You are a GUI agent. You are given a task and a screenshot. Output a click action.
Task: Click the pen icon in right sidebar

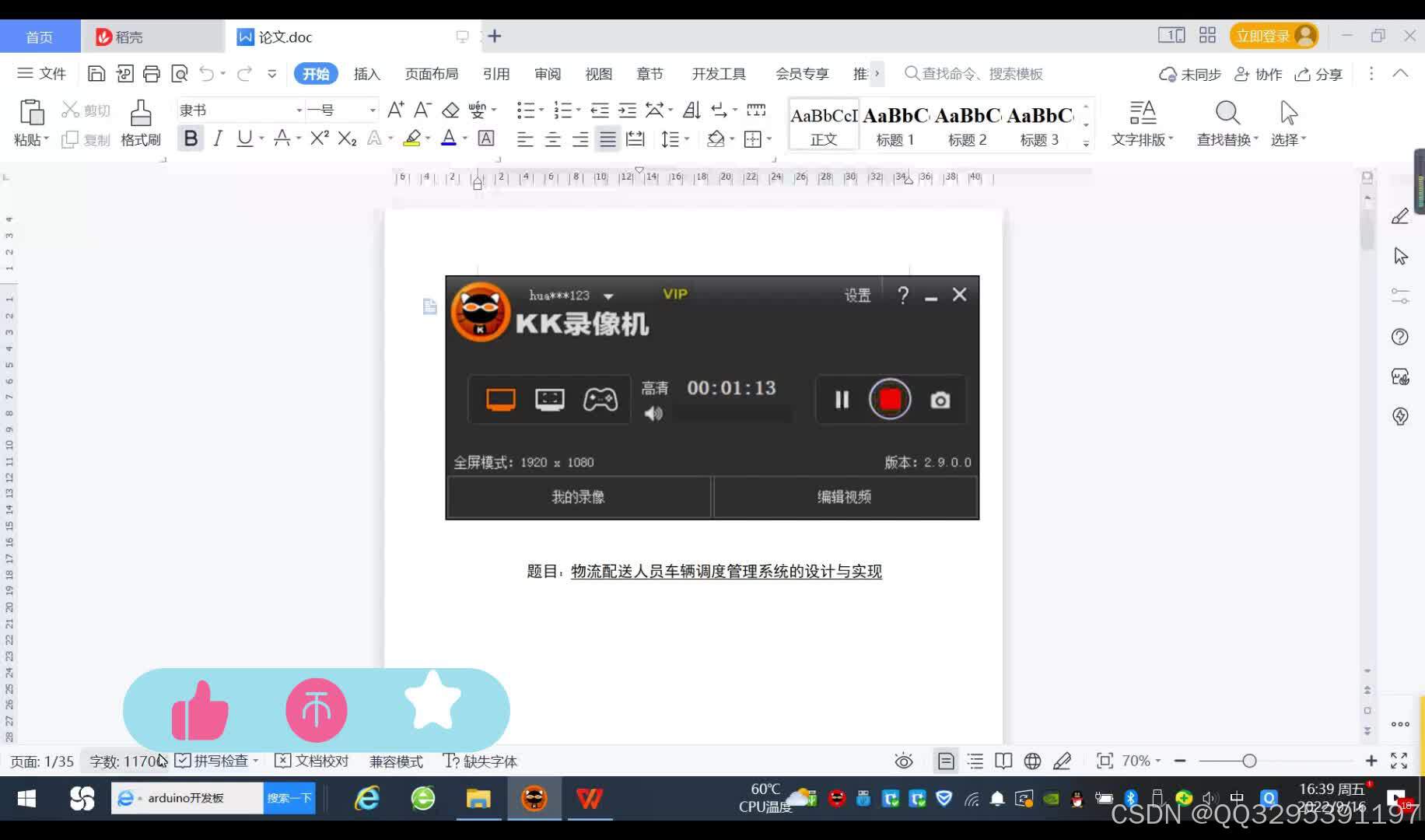click(x=1400, y=216)
